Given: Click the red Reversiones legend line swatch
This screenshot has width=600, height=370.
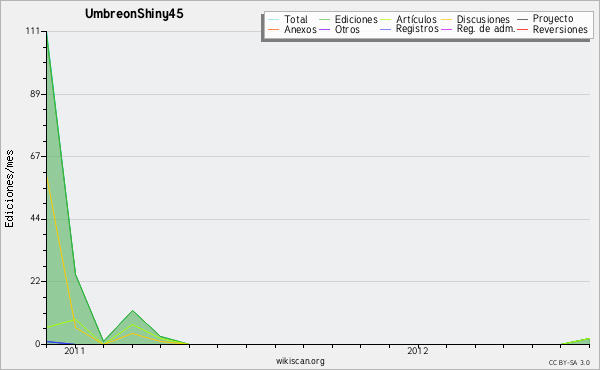Looking at the screenshot, I should click(x=522, y=29).
